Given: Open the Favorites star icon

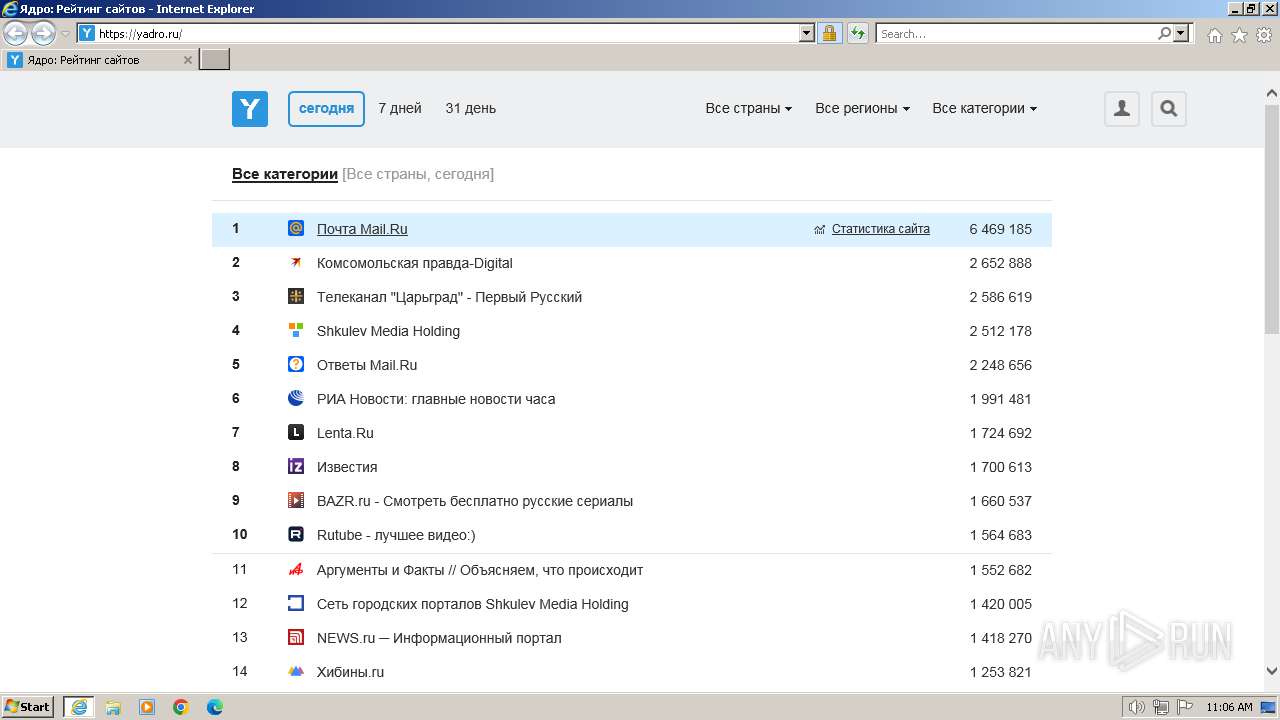Looking at the screenshot, I should (x=1239, y=35).
